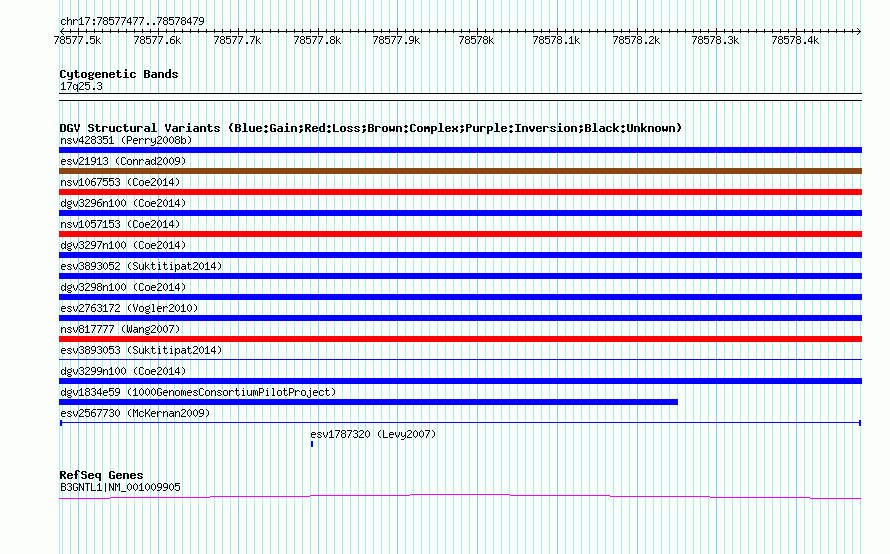
Task: Click the dgv3298n100 (Coe2014) label
Action: pos(123,287)
